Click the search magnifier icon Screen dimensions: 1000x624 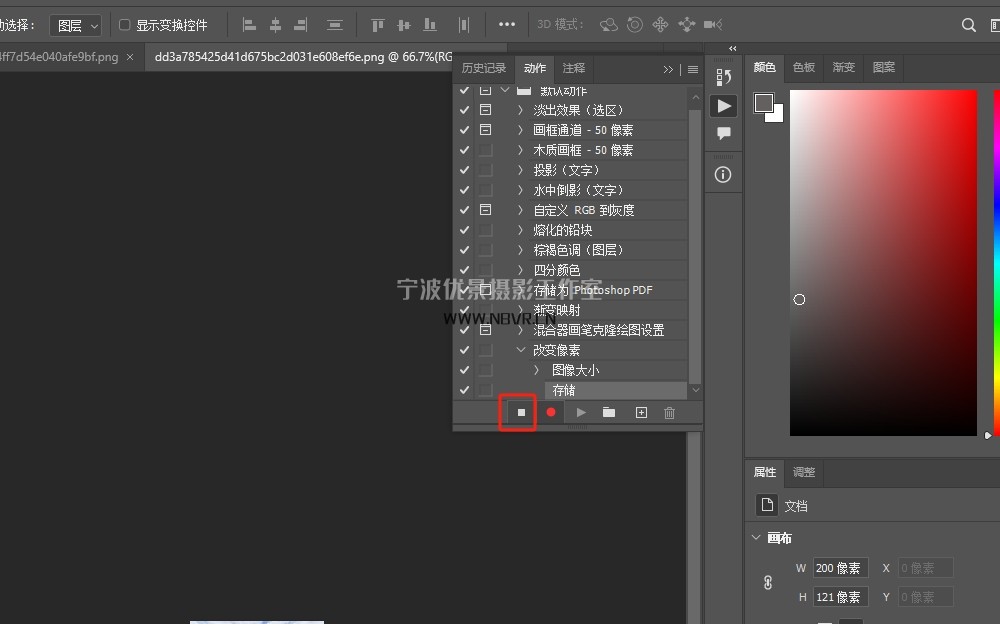tap(968, 25)
